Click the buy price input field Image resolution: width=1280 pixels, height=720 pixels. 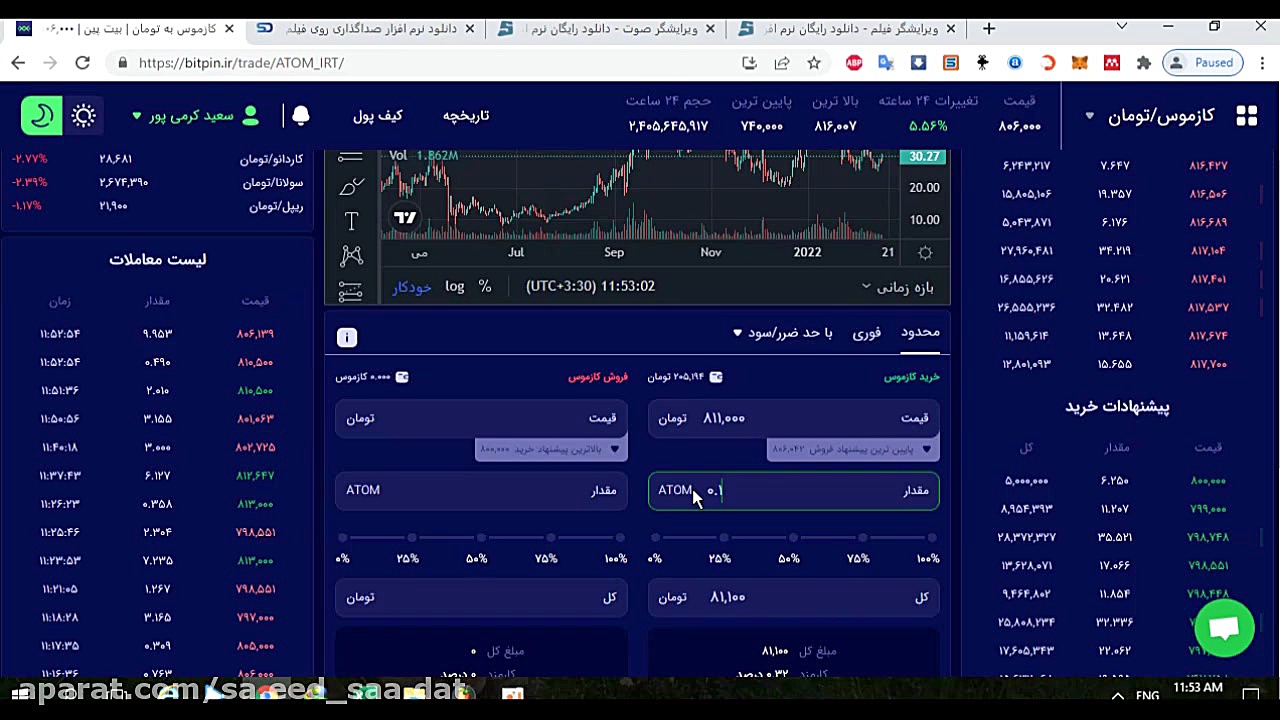click(x=794, y=418)
